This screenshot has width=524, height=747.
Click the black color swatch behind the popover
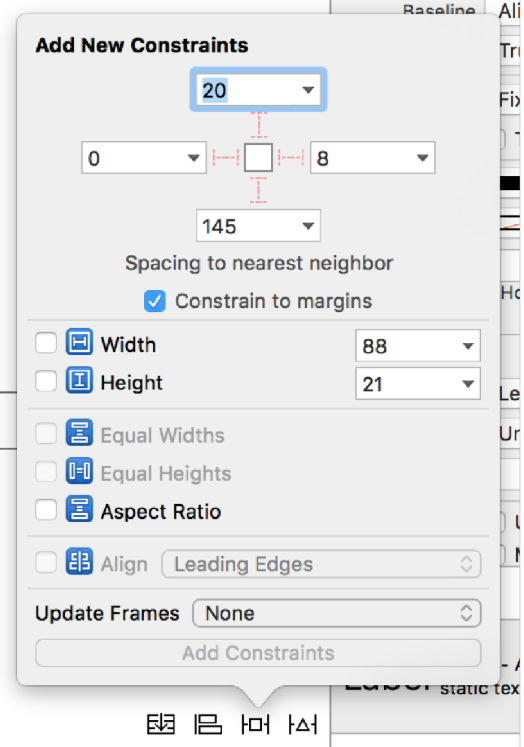tap(510, 183)
